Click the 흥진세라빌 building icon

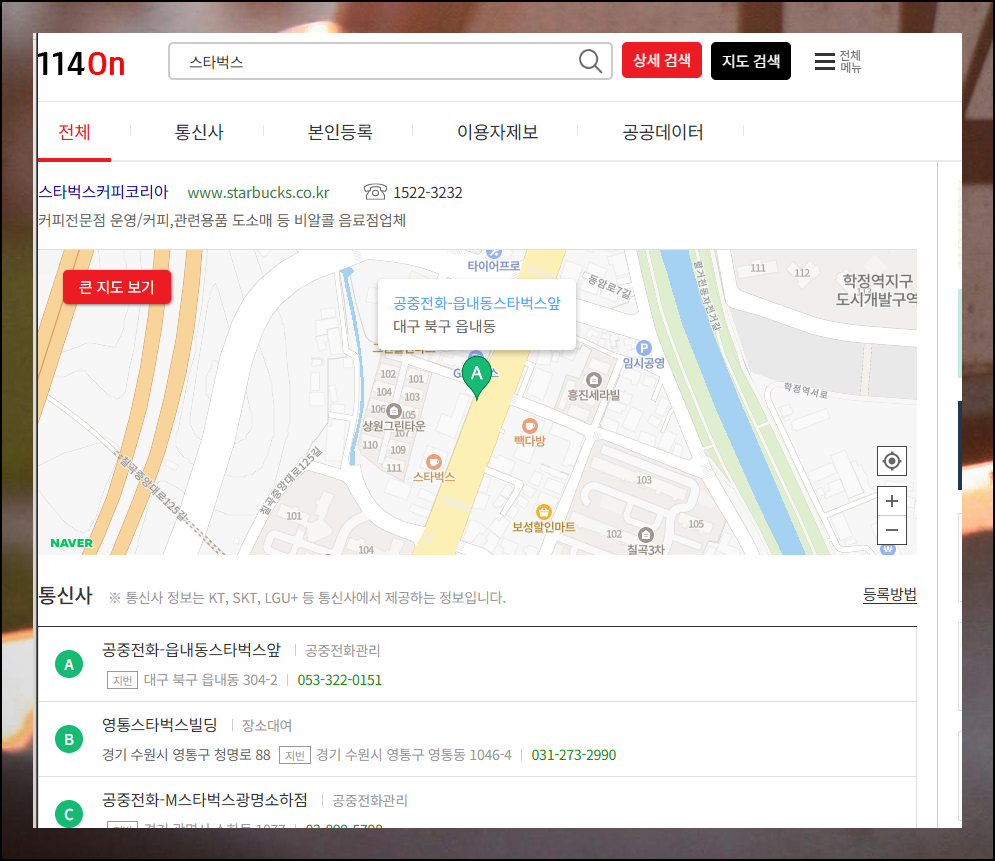tap(593, 379)
